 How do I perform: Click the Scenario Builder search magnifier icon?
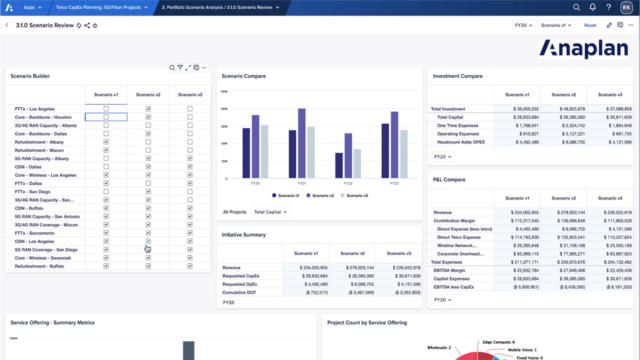(172, 68)
